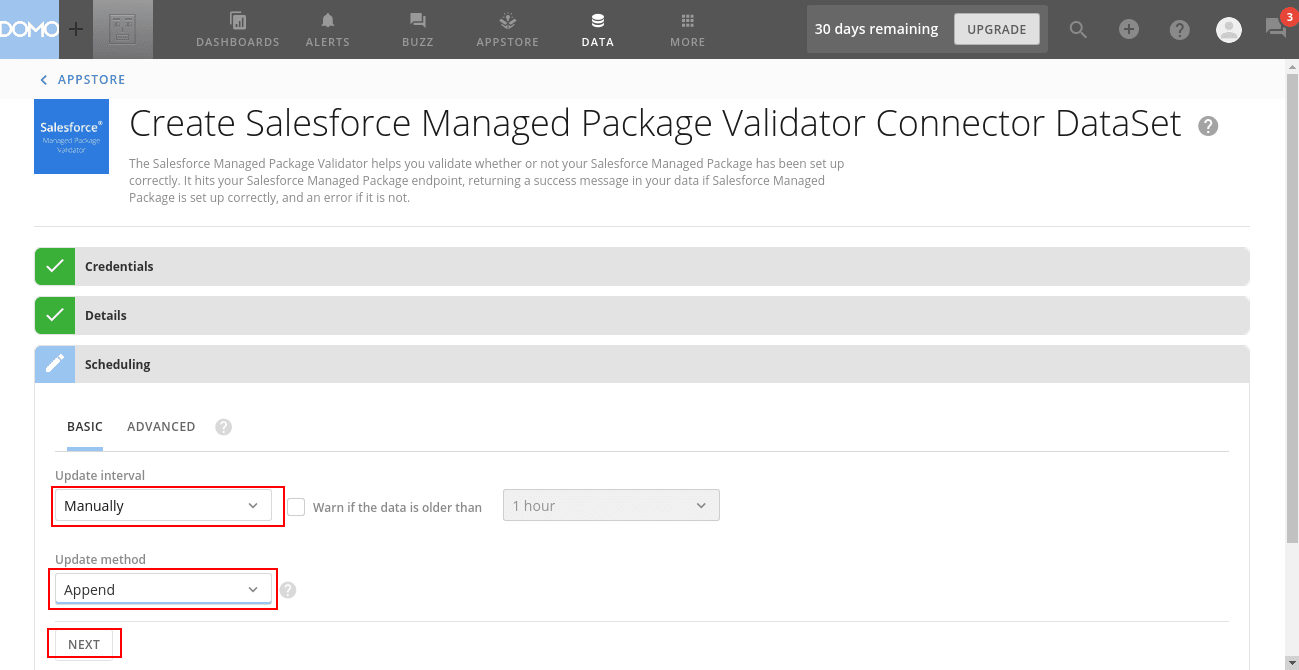
Task: Open the help question mark in header
Action: click(x=1180, y=29)
